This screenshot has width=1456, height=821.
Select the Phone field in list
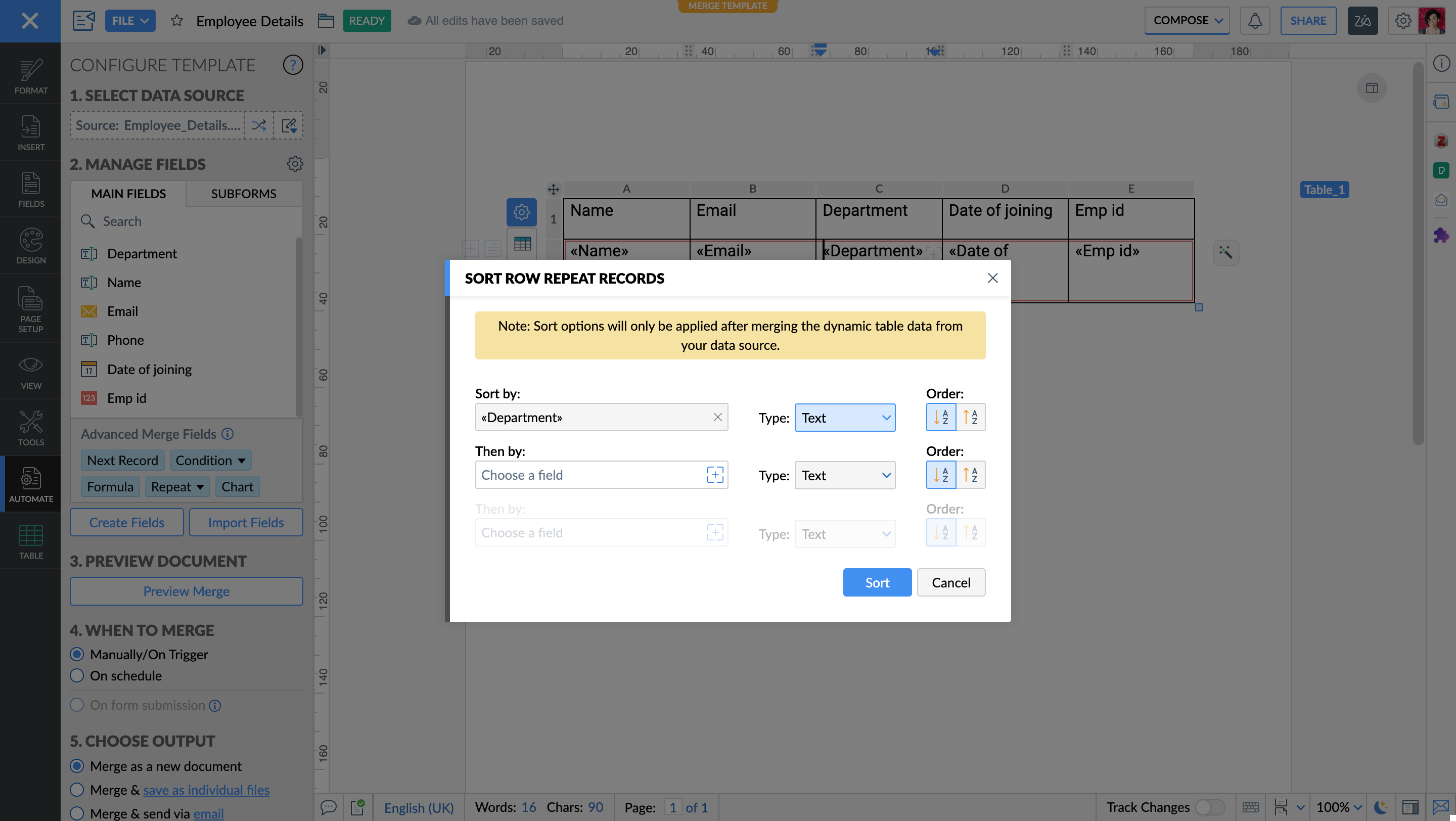(x=184, y=340)
